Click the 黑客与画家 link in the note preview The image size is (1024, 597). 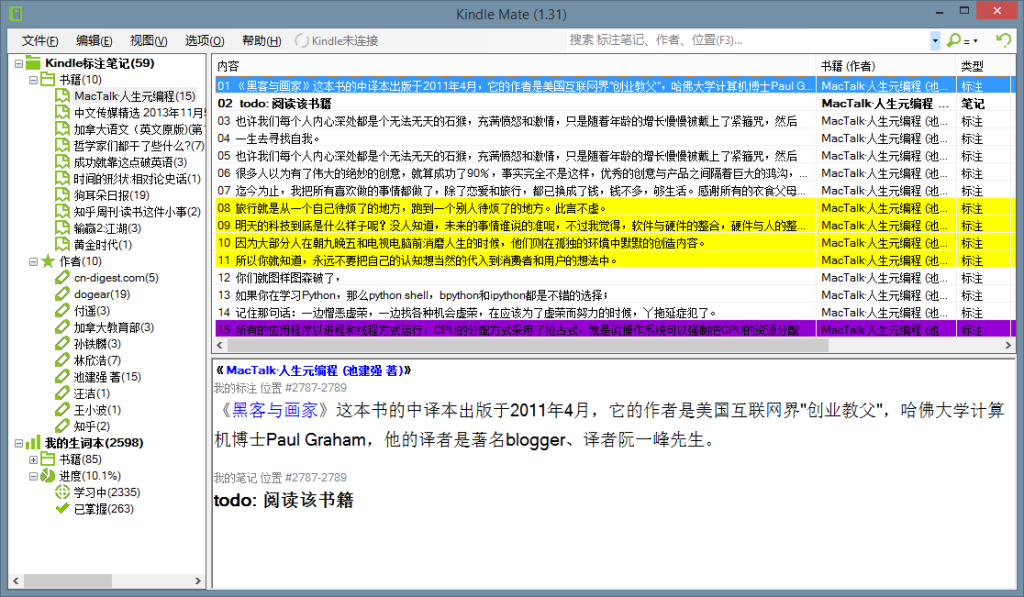(x=274, y=410)
